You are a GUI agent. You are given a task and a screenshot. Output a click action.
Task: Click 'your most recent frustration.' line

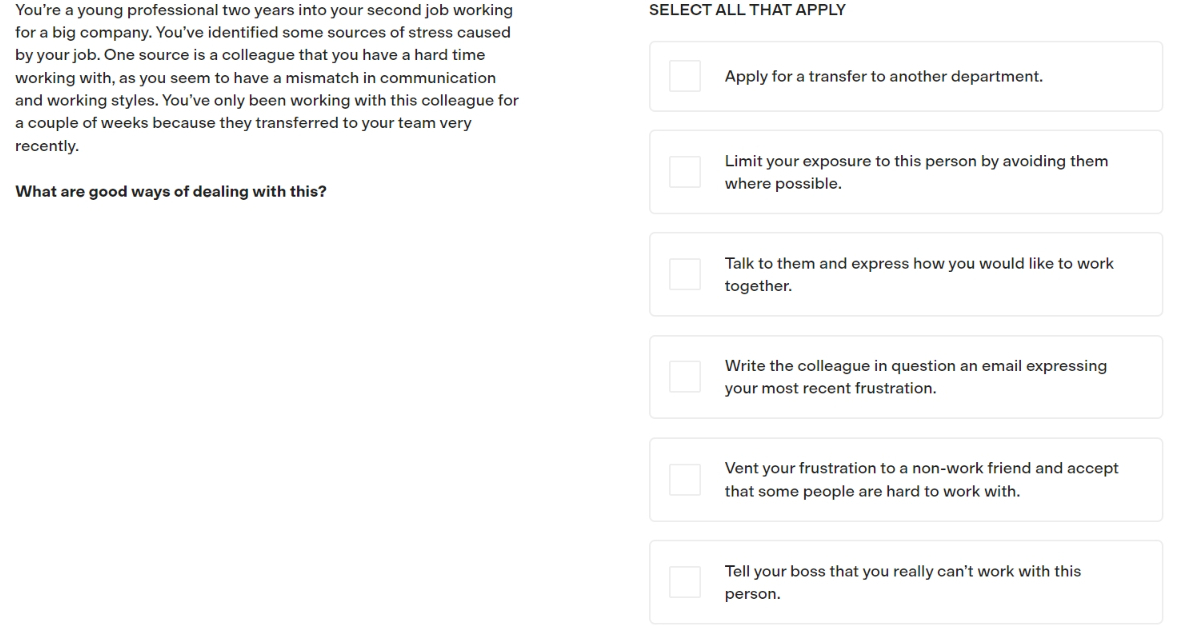(831, 388)
